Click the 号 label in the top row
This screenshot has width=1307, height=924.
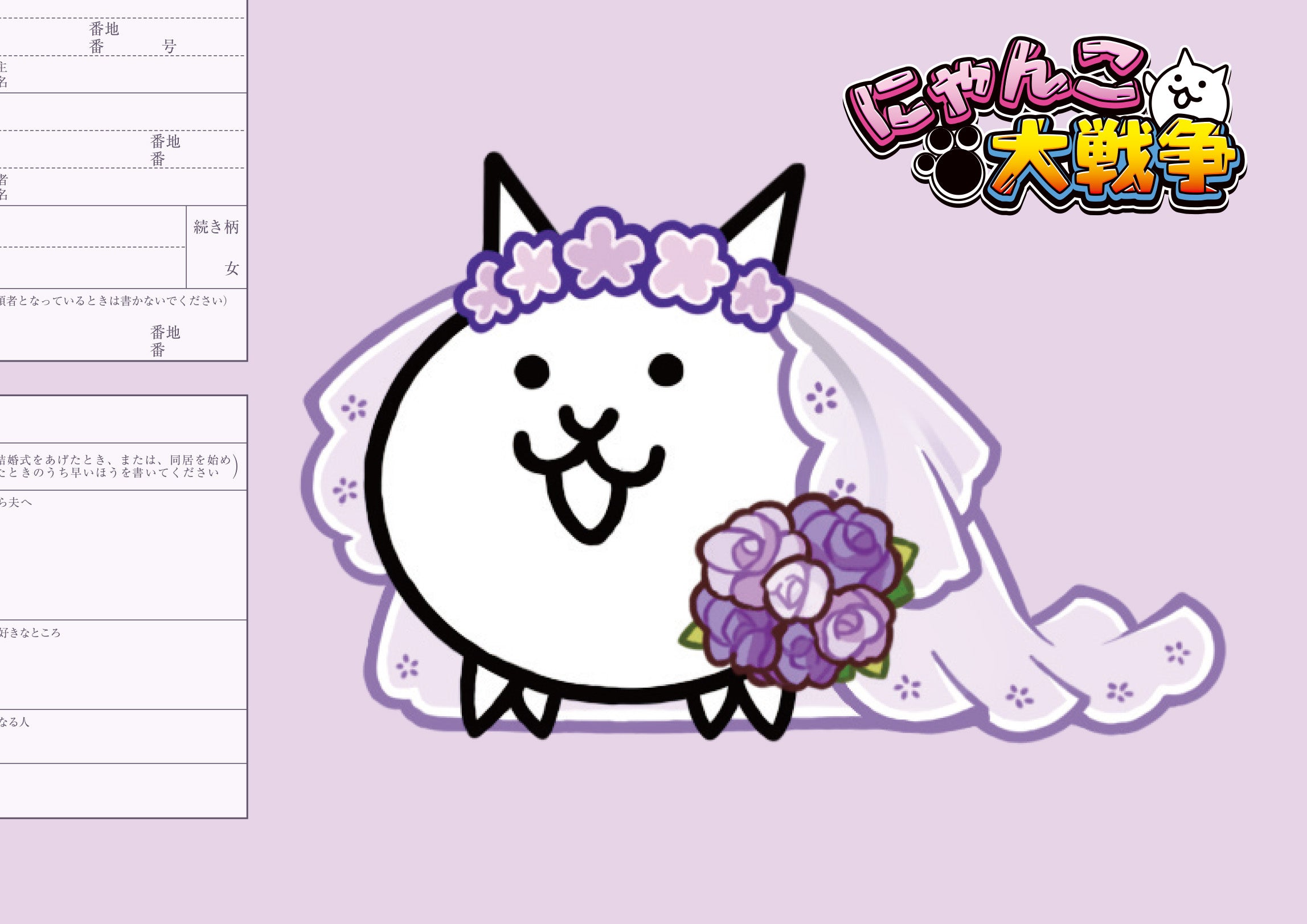(170, 46)
